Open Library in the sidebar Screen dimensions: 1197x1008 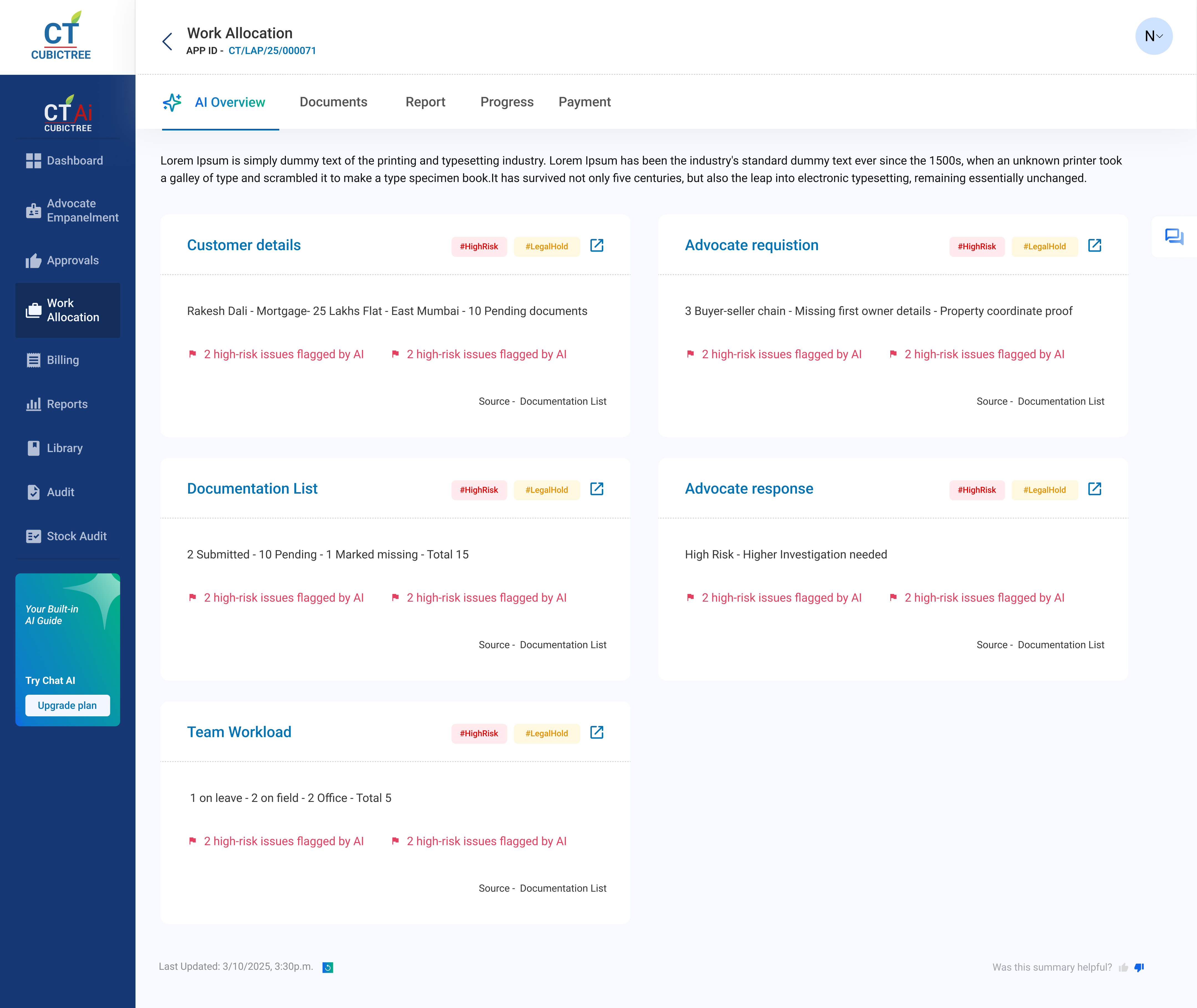67,448
